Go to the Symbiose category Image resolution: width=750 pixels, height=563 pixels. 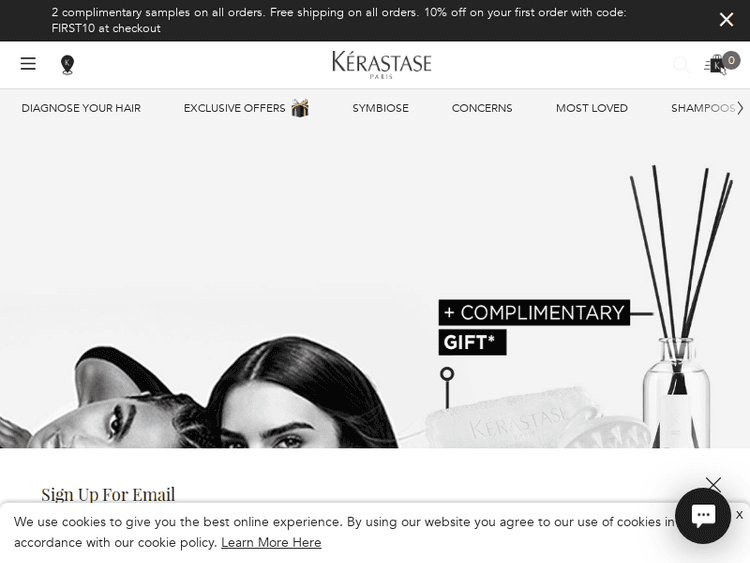coord(380,108)
